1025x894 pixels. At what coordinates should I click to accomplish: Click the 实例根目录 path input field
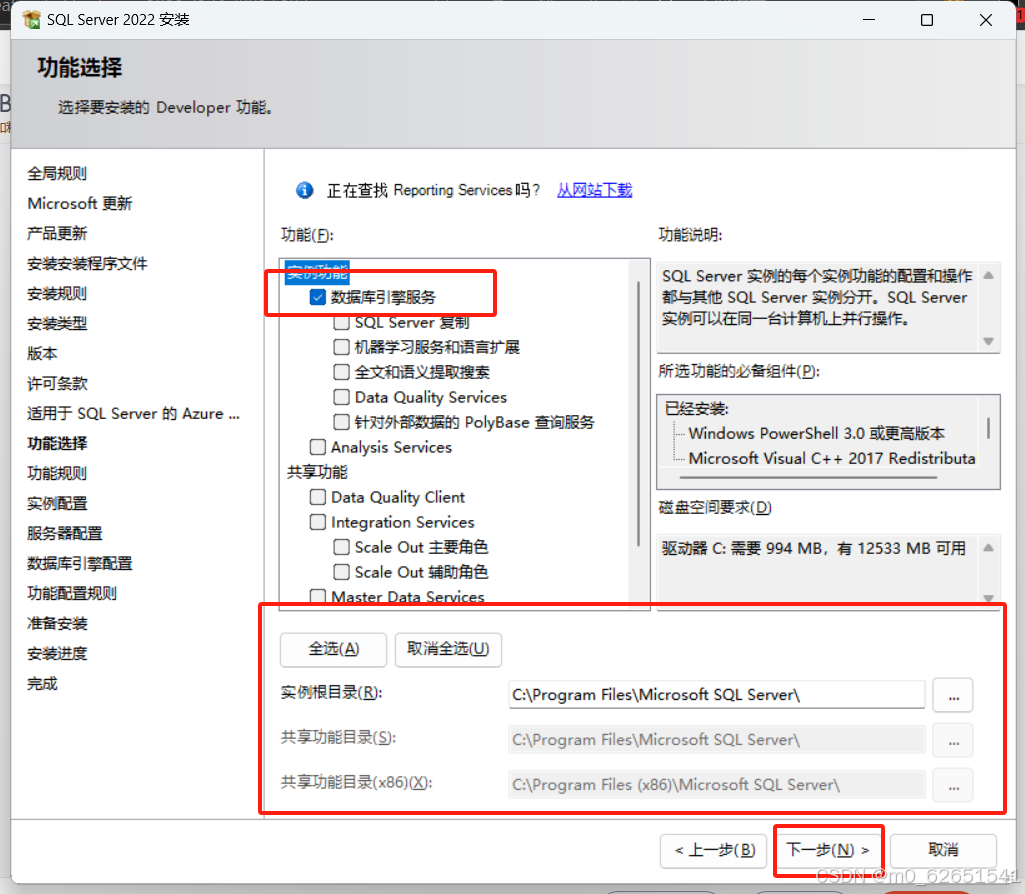click(x=716, y=695)
